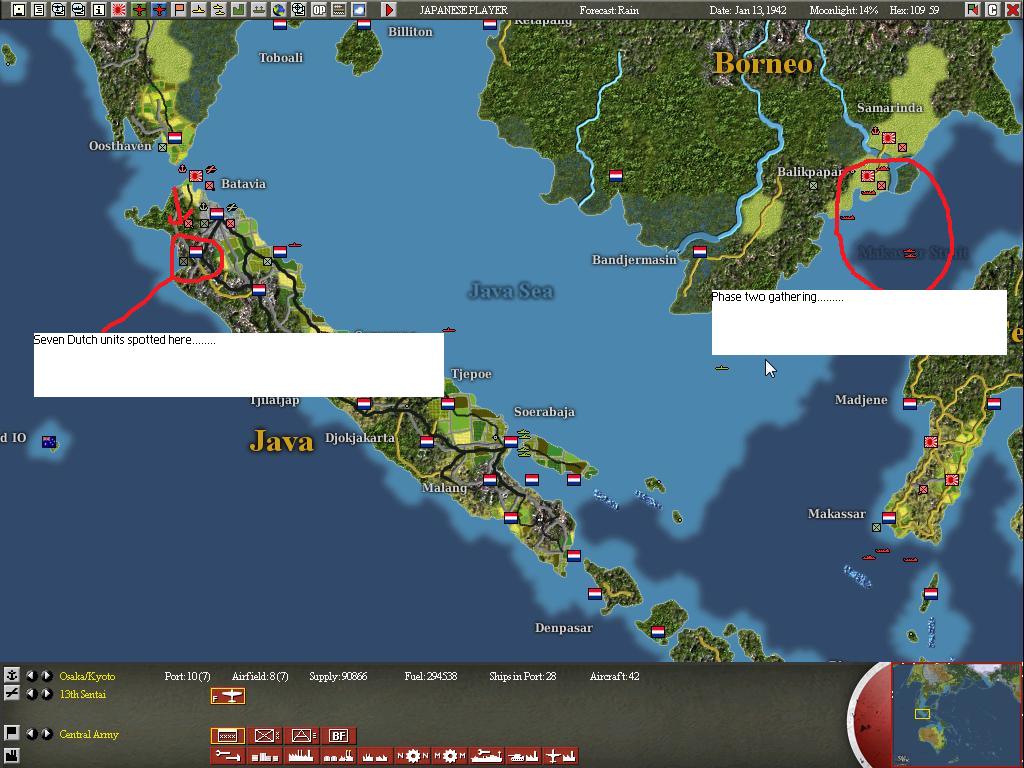
Task: Click the minimap at bottom right
Action: [x=957, y=715]
